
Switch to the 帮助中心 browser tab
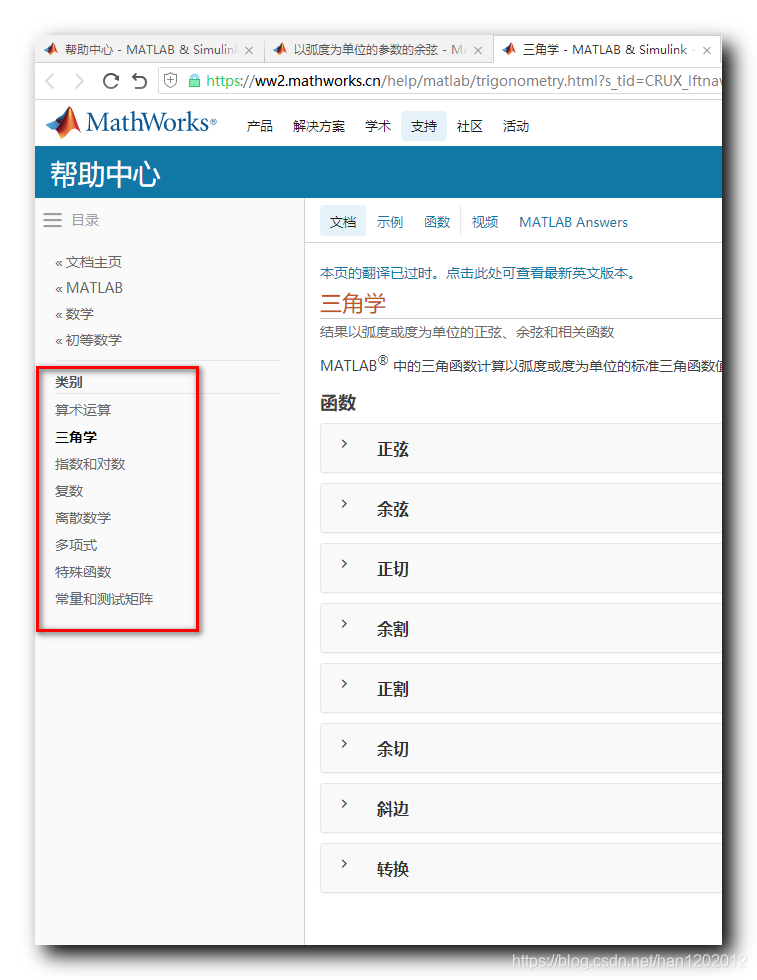pyautogui.click(x=150, y=50)
